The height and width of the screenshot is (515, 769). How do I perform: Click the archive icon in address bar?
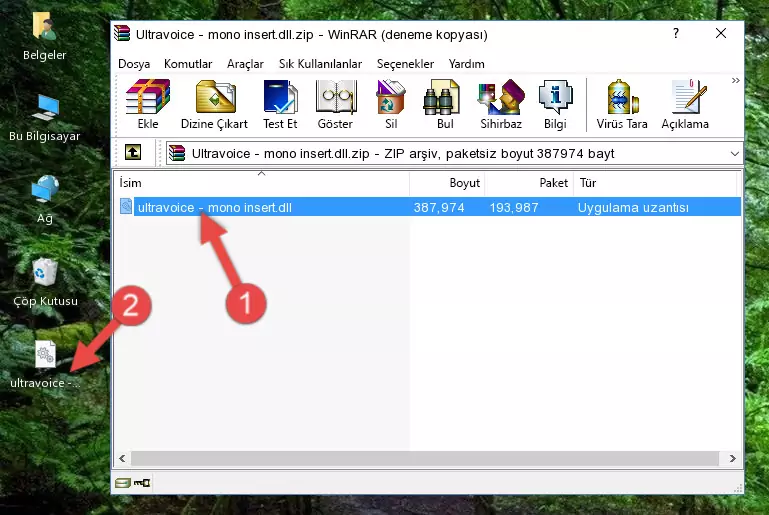(177, 154)
